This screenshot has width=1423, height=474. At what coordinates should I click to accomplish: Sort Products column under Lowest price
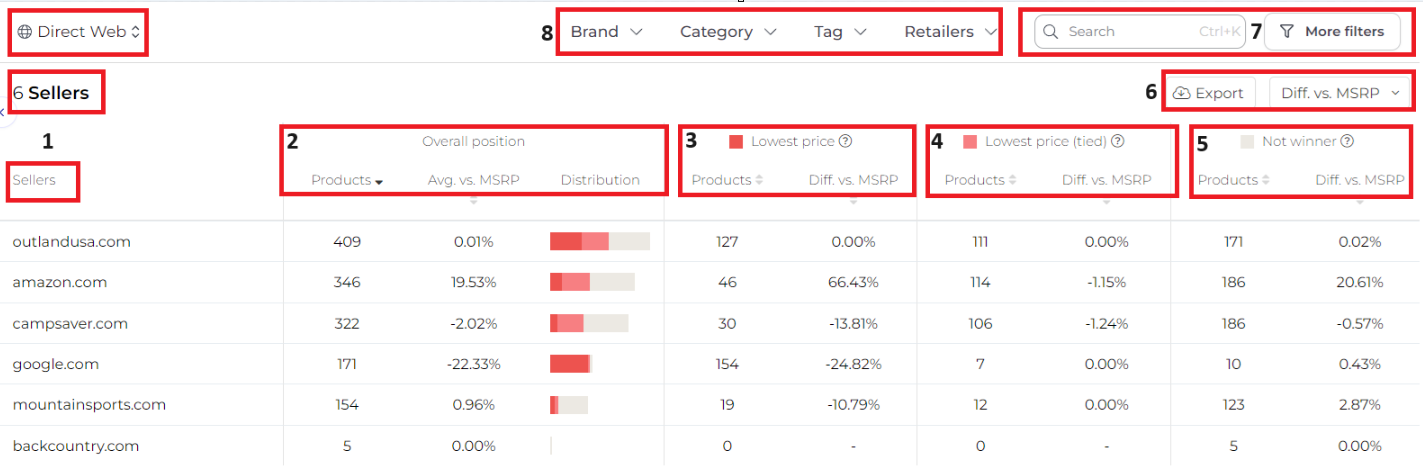tap(727, 181)
